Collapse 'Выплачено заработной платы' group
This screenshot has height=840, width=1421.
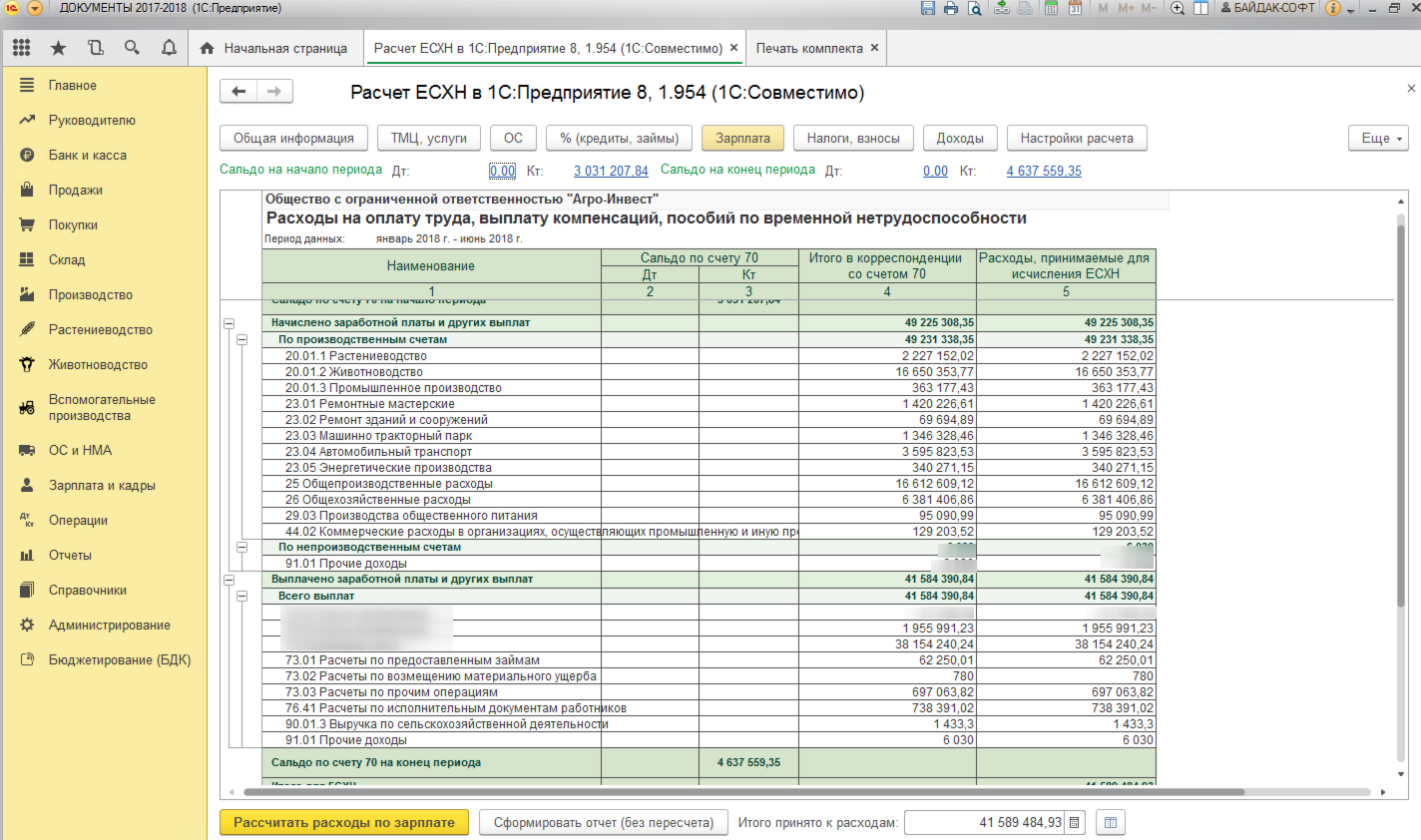coord(230,580)
